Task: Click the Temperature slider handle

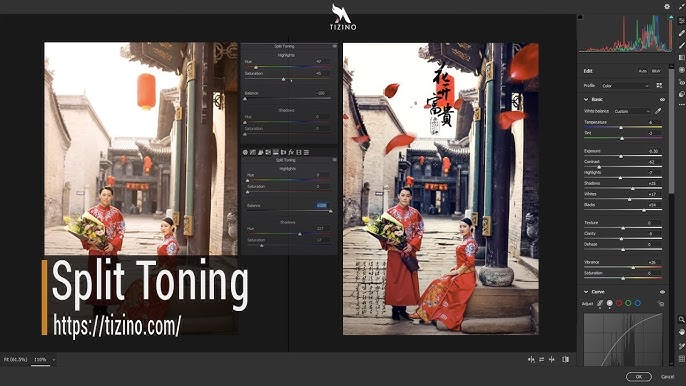Action: coord(620,127)
